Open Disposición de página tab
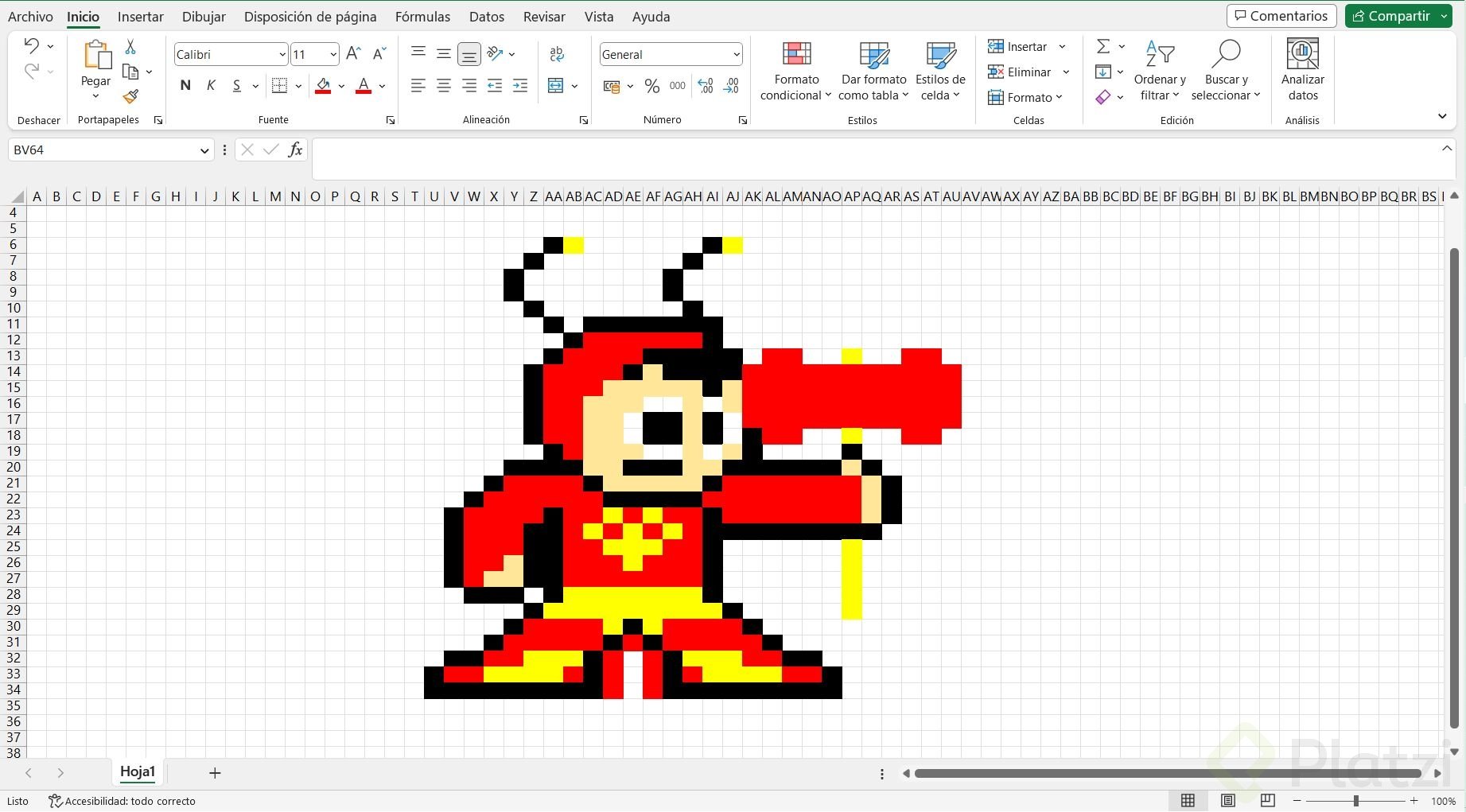The image size is (1466, 812). point(310,16)
